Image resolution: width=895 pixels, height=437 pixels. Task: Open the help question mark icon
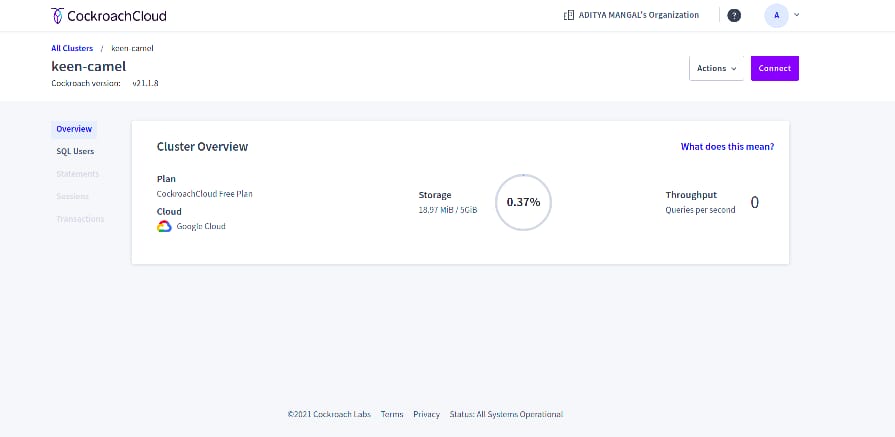734,15
